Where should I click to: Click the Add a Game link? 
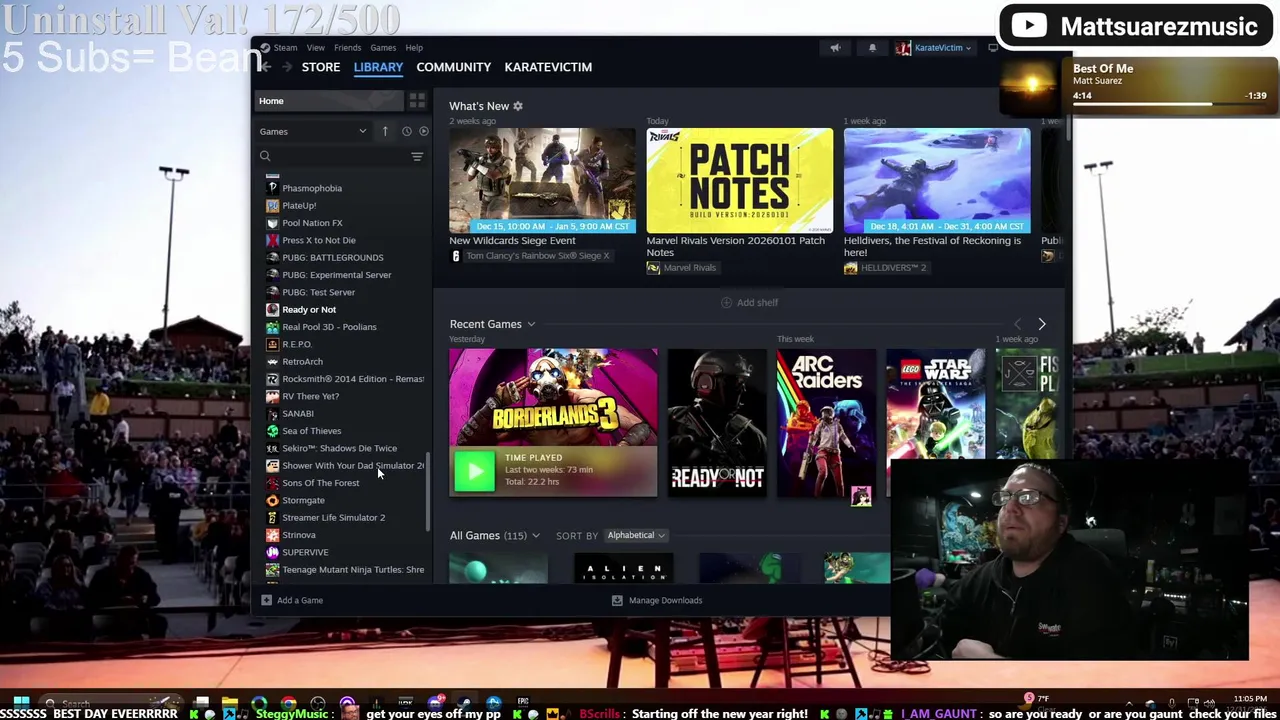point(300,600)
